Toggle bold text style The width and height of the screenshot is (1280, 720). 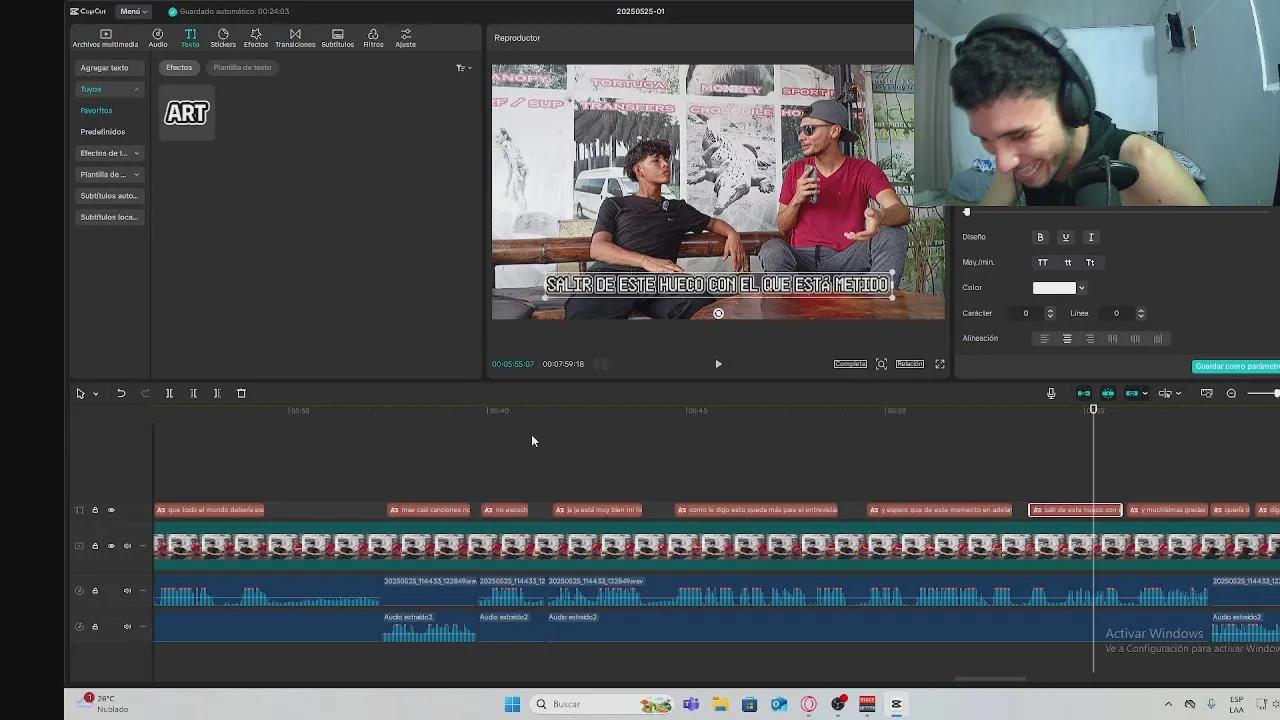pos(1040,237)
